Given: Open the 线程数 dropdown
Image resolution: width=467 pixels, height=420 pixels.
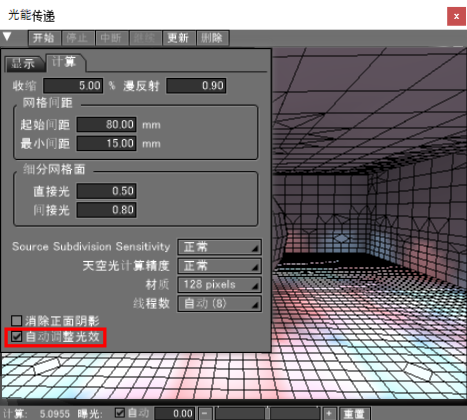Looking at the screenshot, I should (x=219, y=304).
